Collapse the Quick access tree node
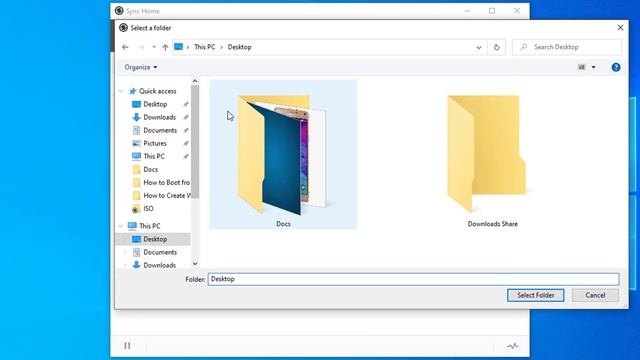Viewport: 640px width, 360px height. (121, 91)
